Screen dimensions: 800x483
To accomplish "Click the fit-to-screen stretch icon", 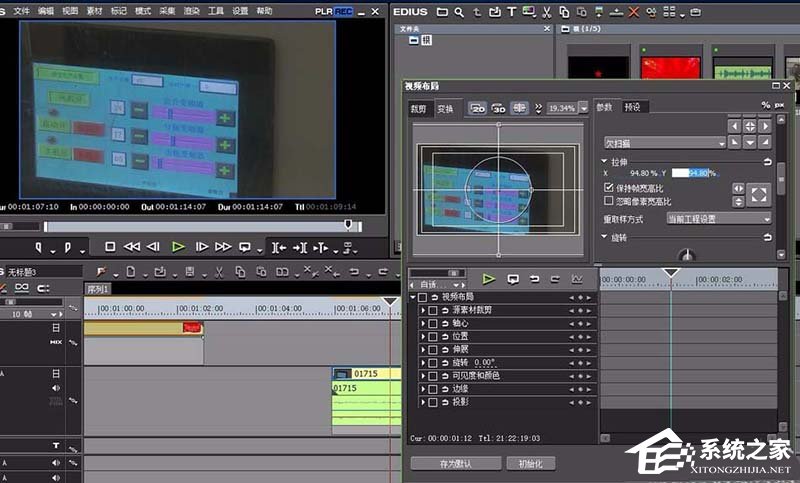I will 758,194.
